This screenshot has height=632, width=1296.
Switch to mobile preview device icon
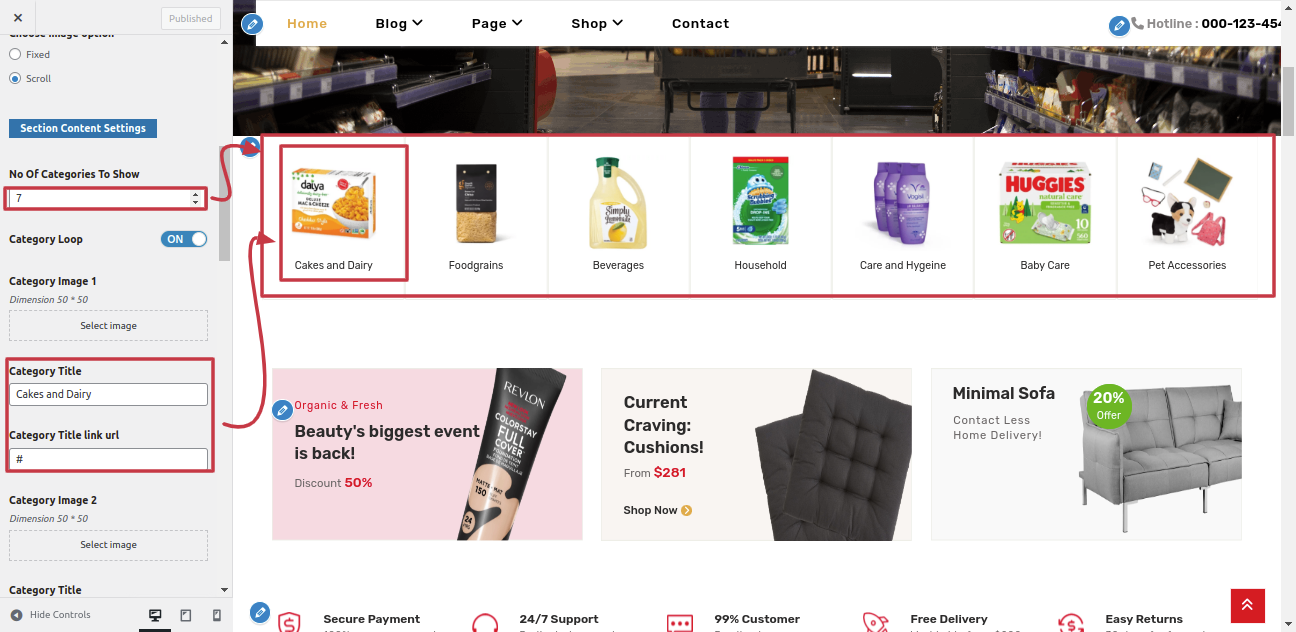coord(217,615)
